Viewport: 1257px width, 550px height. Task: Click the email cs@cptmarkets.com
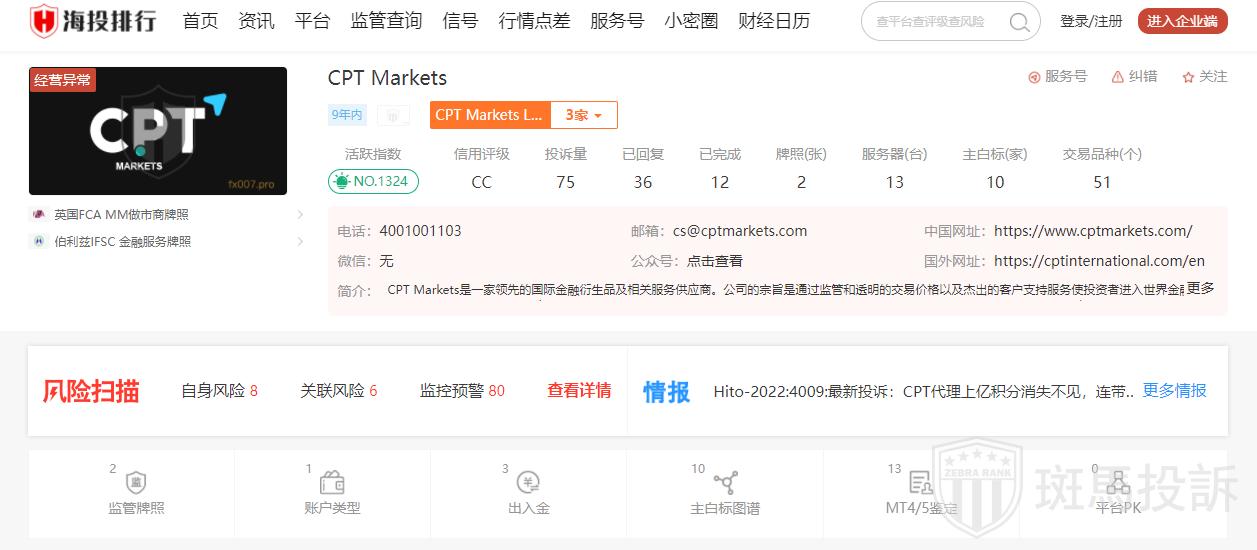click(739, 231)
